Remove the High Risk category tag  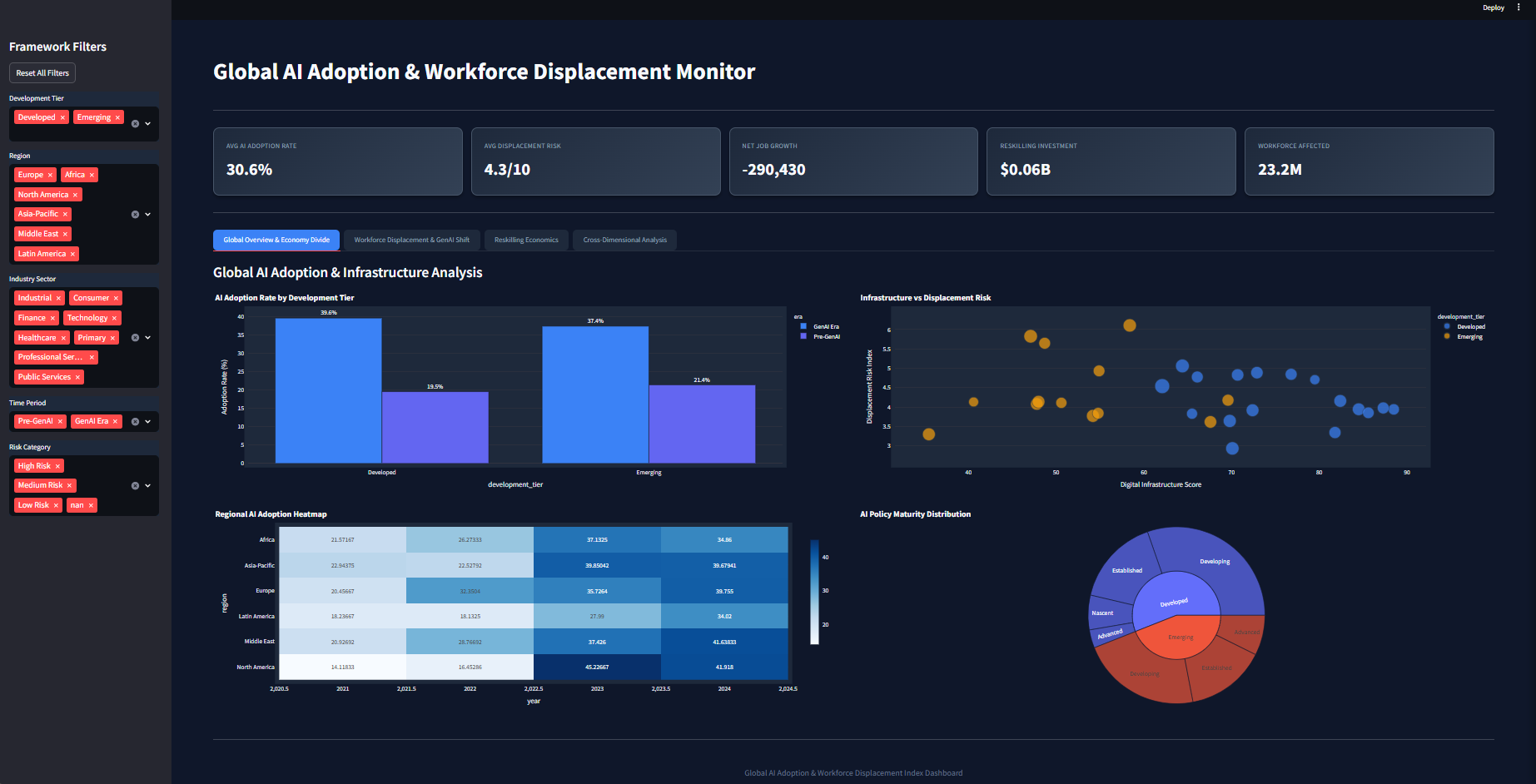57,466
